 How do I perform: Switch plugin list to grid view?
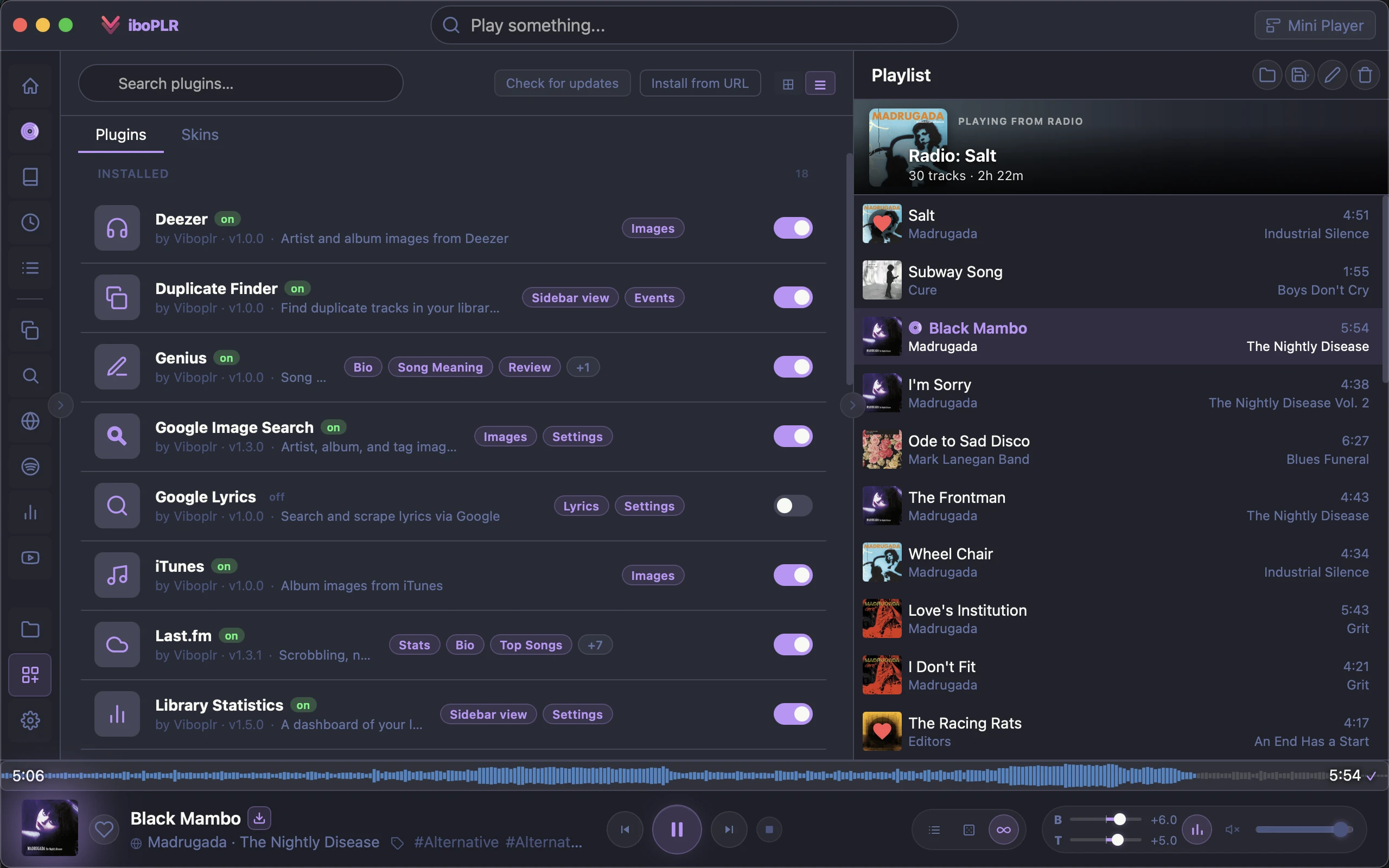click(788, 84)
